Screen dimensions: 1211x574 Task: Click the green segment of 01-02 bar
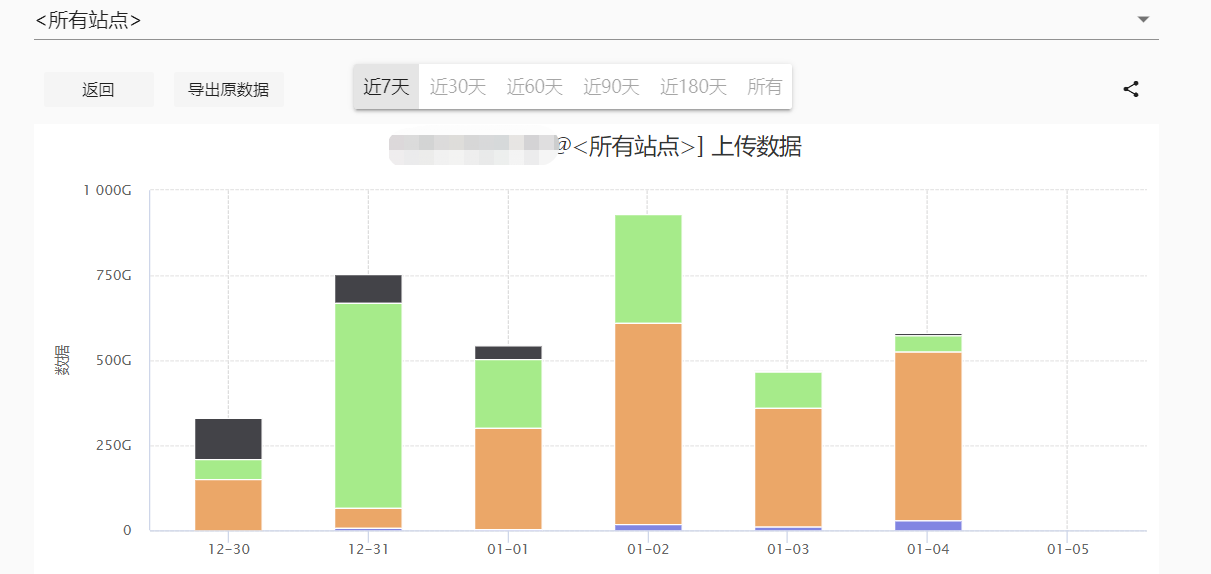coord(648,269)
